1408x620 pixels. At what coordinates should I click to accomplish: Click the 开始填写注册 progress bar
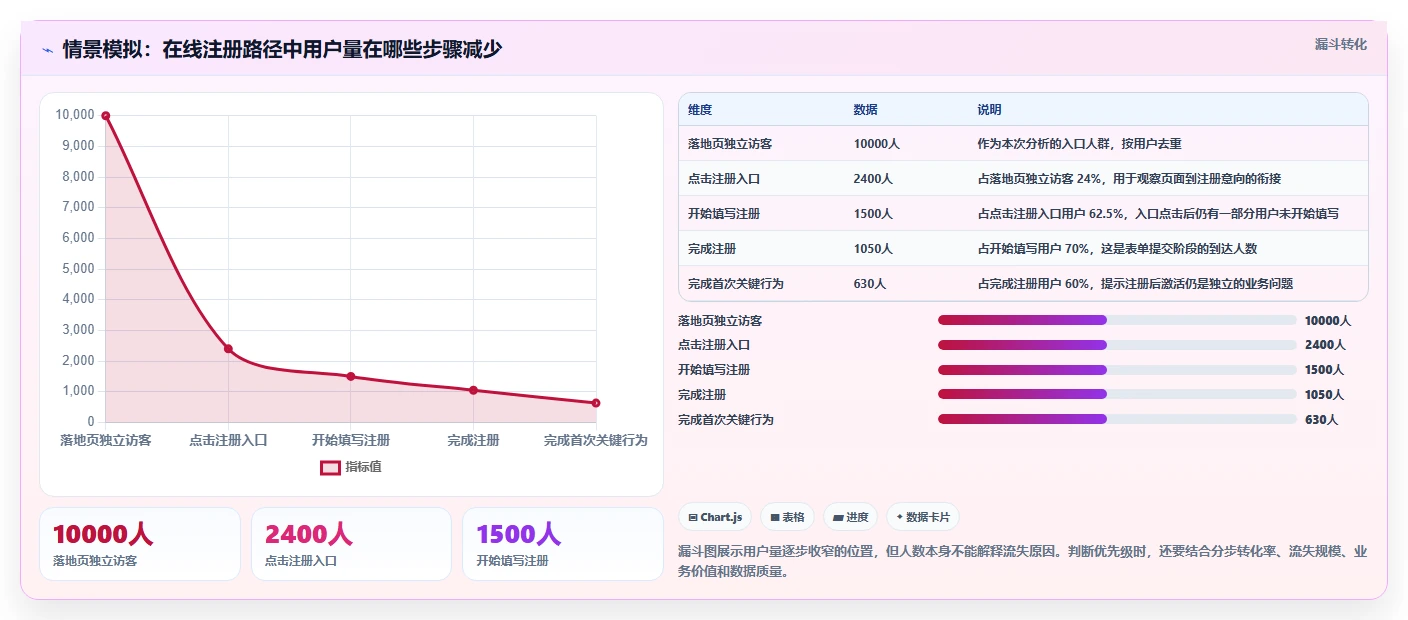(1117, 370)
